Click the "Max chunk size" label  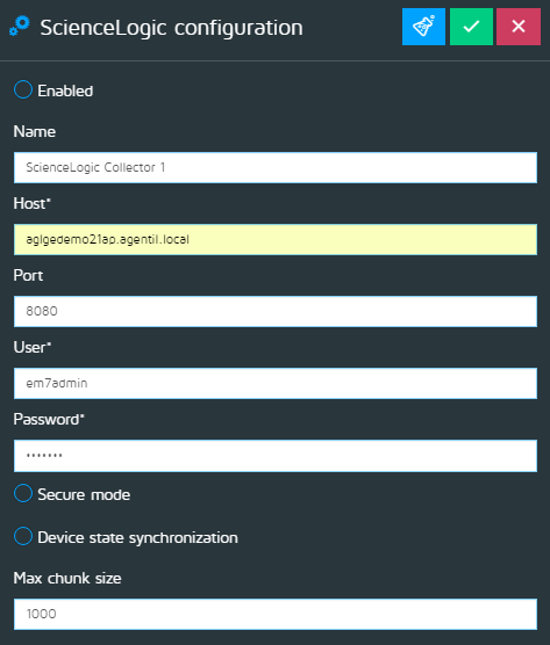coord(67,578)
